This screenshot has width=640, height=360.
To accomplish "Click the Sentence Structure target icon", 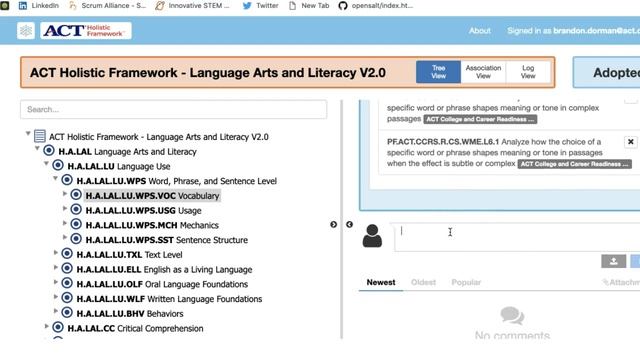I will click(76, 239).
